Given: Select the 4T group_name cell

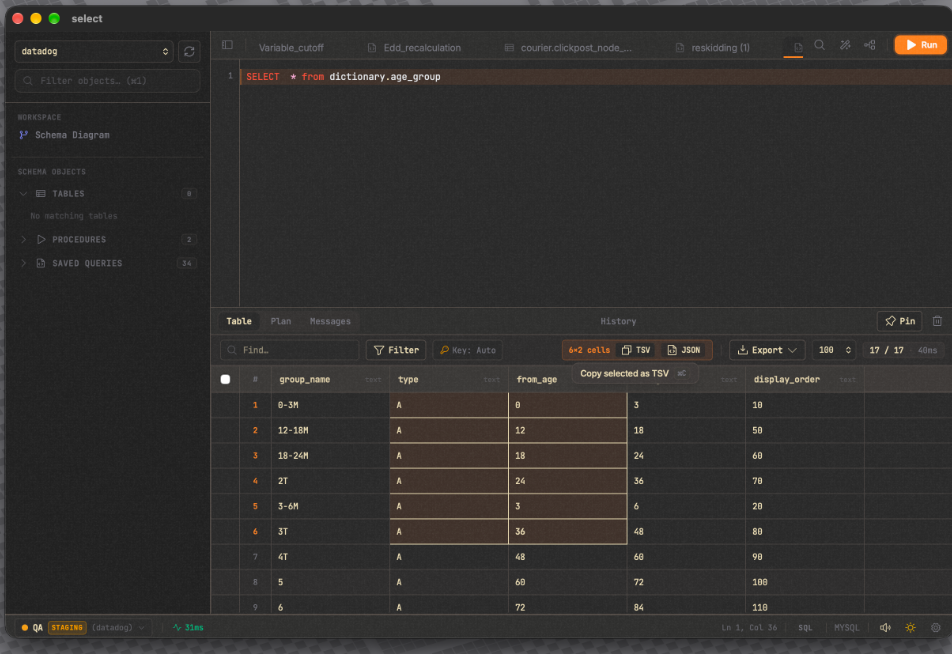Looking at the screenshot, I should (330, 557).
